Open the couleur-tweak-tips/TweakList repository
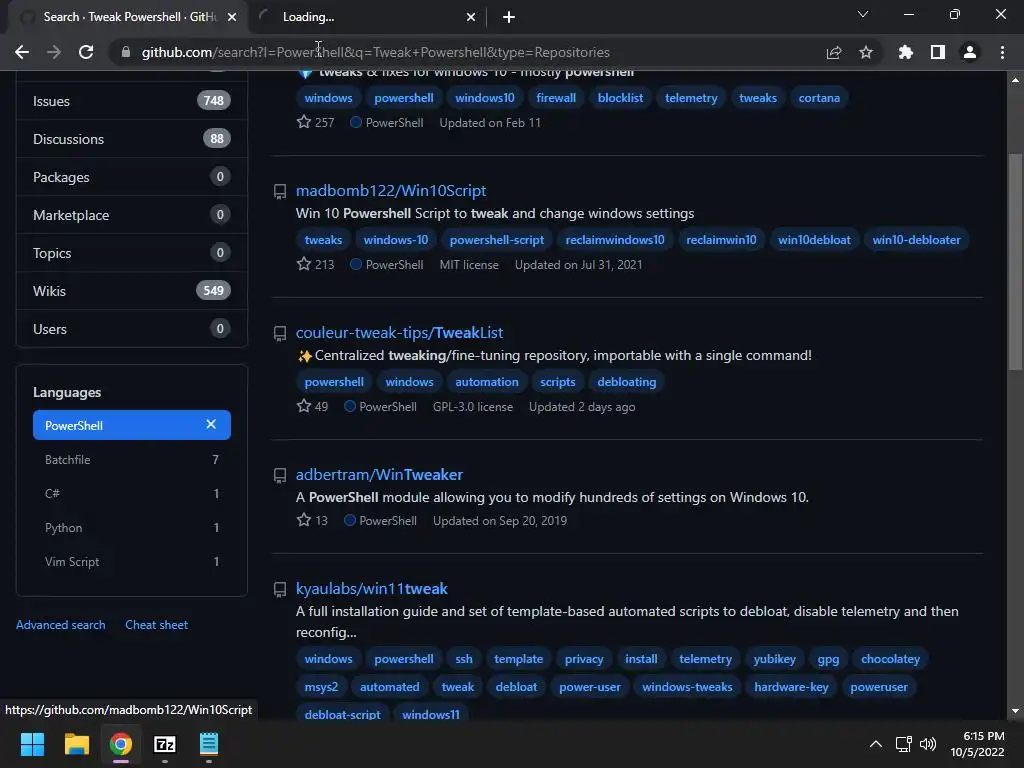 pos(399,332)
